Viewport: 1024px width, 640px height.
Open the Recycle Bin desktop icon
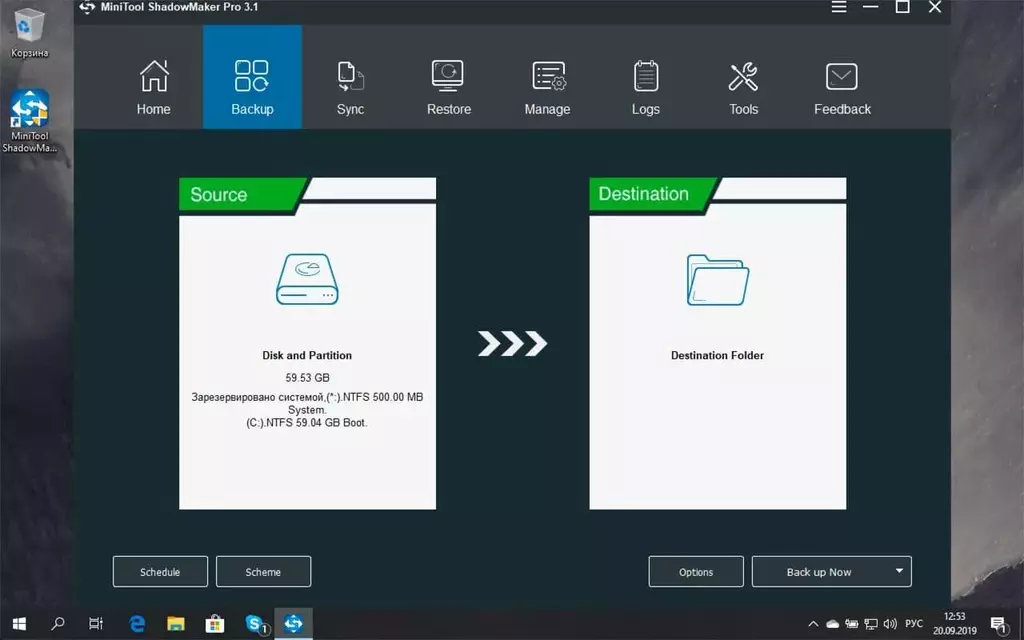[29, 33]
